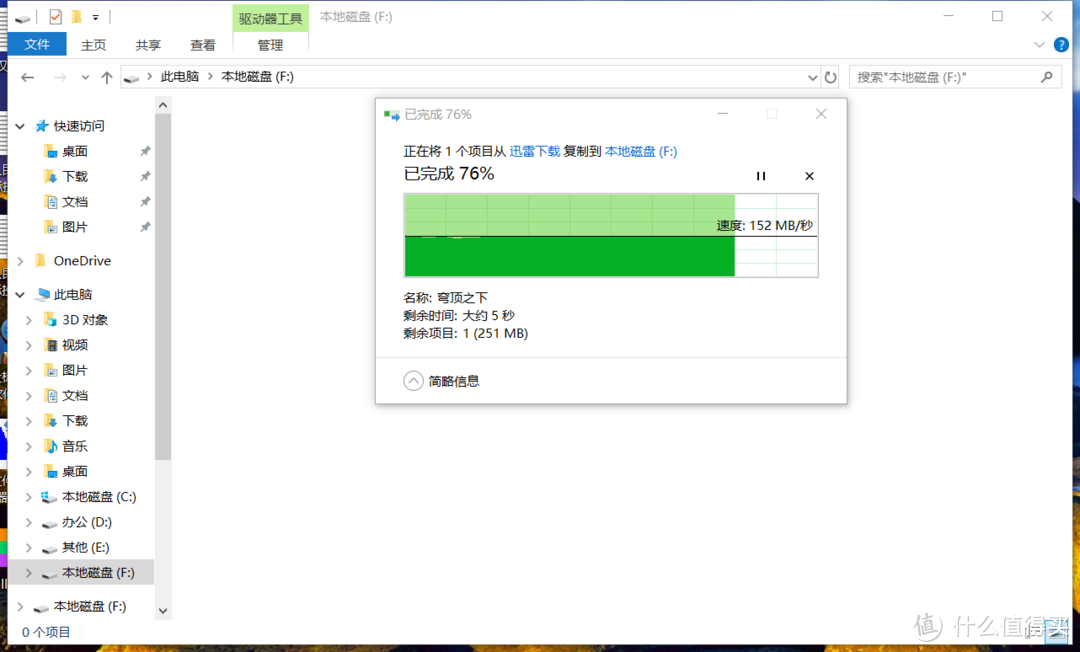
Task: Open 文档 under quick access
Action: click(74, 202)
